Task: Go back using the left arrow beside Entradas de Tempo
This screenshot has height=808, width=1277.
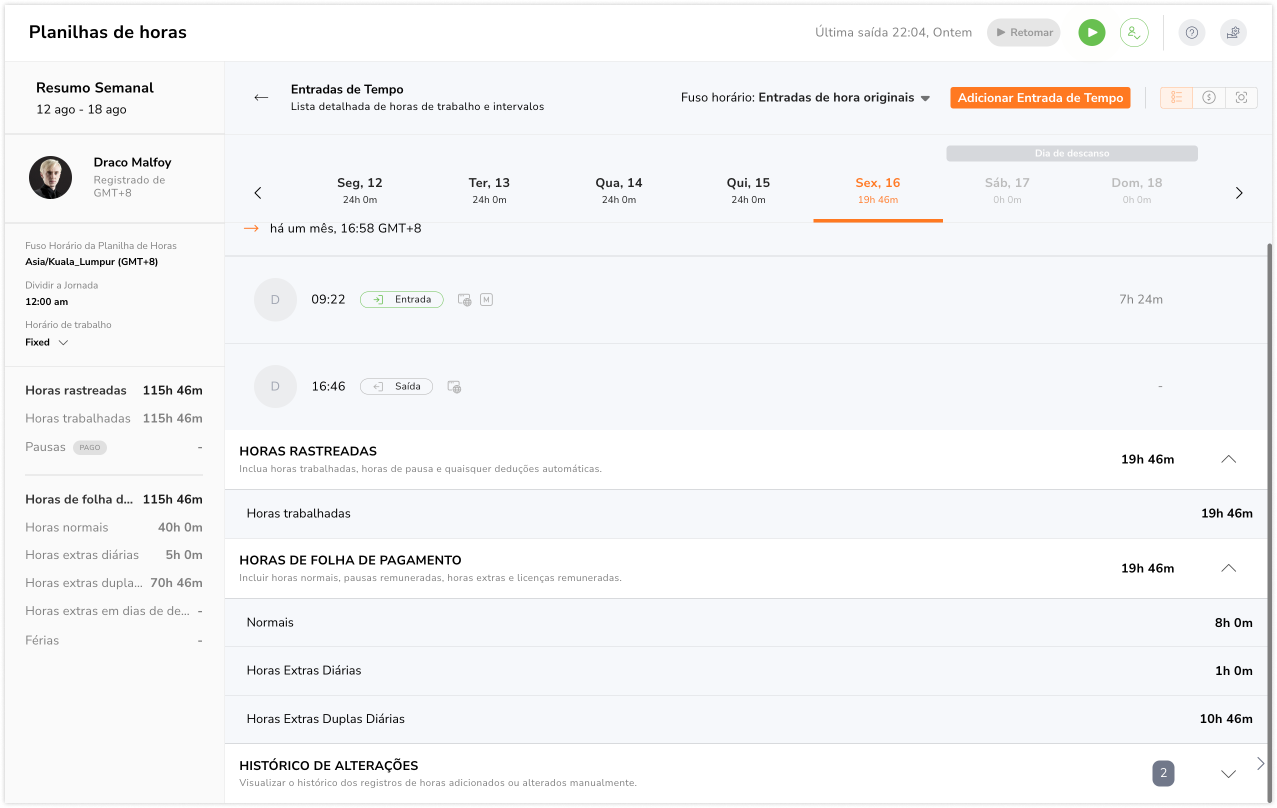Action: point(261,97)
